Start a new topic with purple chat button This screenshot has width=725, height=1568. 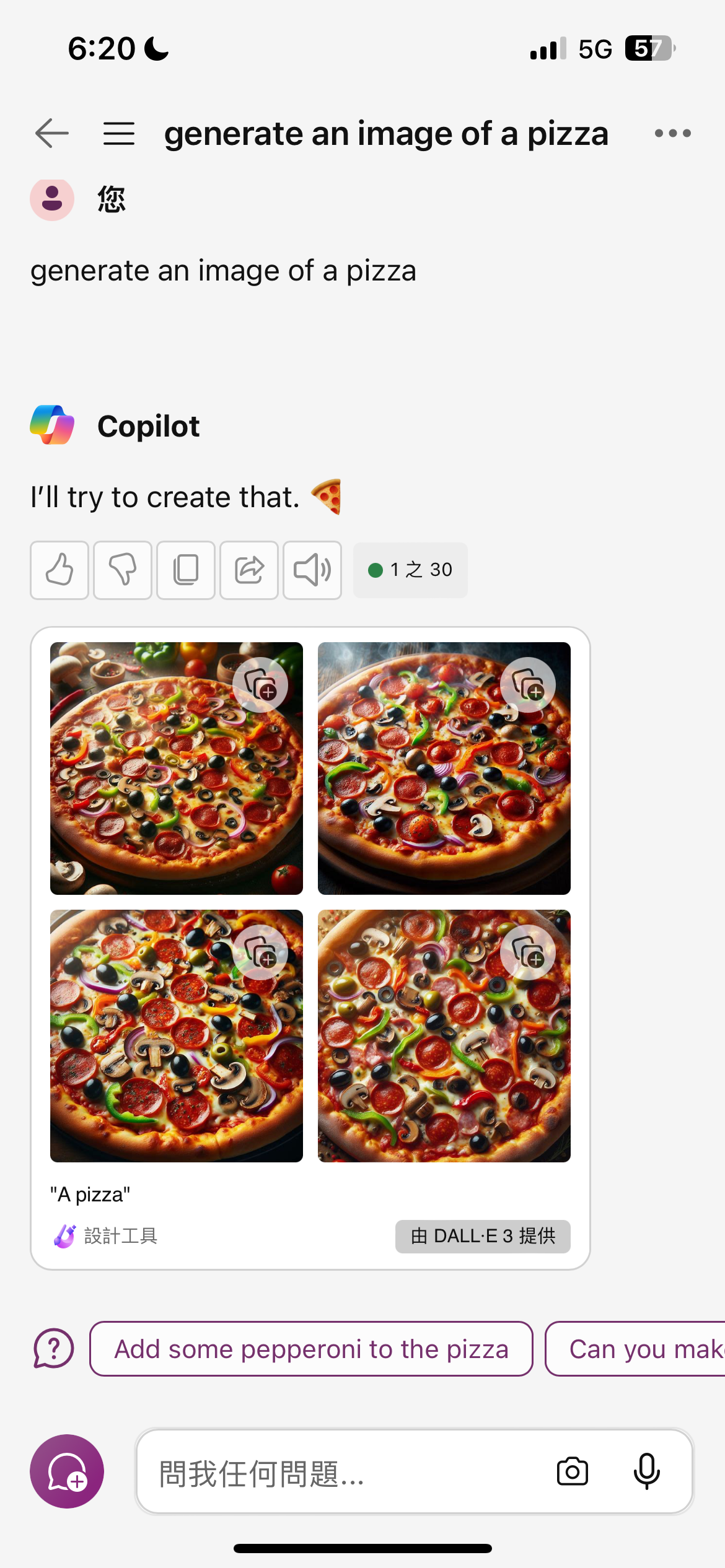point(67,1471)
